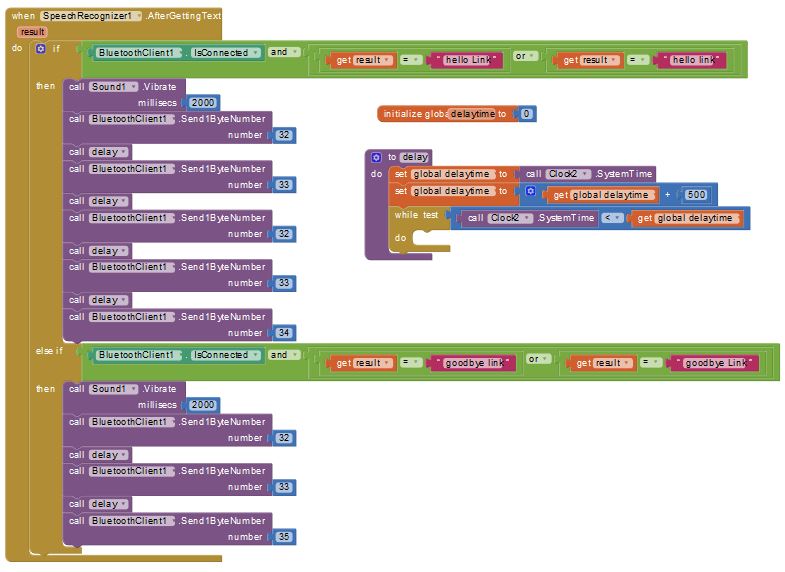The image size is (785, 572).
Task: Open the gear mutator on the if block
Action: pyautogui.click(x=41, y=49)
